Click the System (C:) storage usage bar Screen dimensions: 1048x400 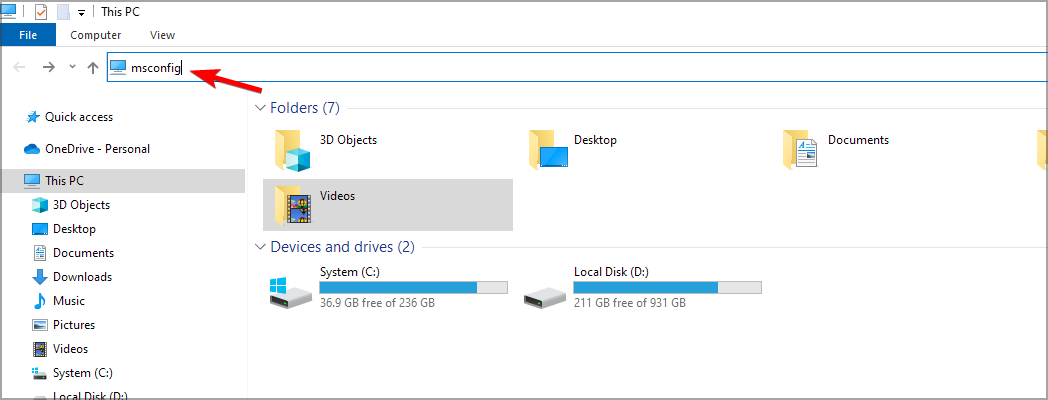tap(413, 287)
